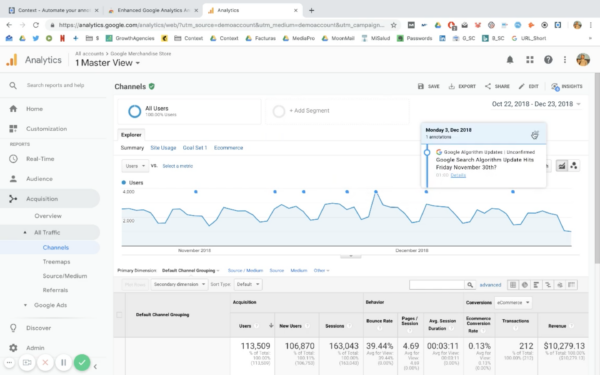Image resolution: width=600 pixels, height=375 pixels.
Task: Open the help question mark icon
Action: [548, 60]
